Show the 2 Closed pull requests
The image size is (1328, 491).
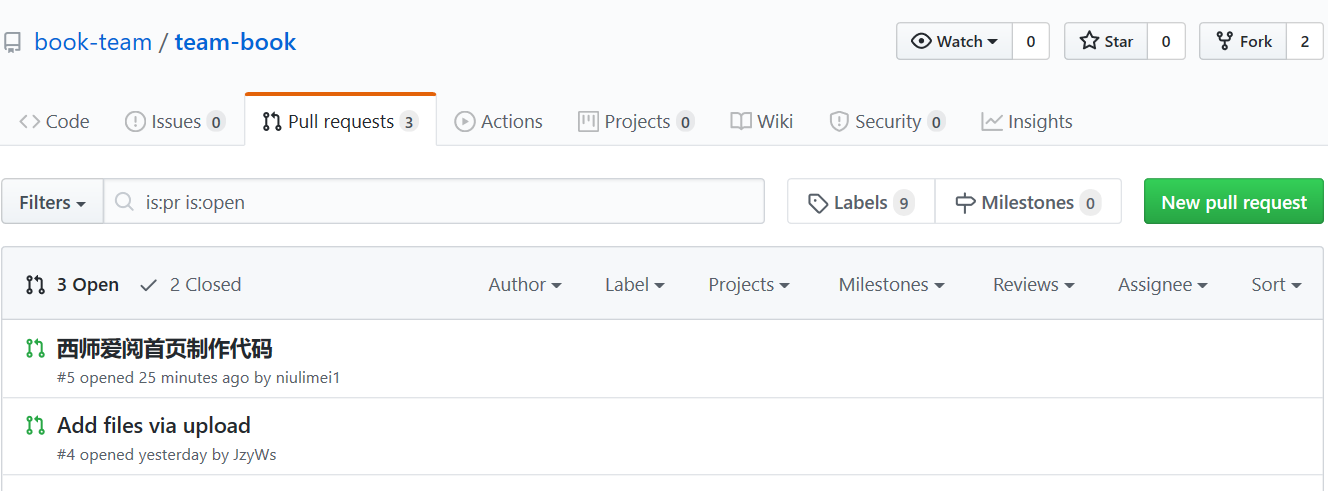coord(191,285)
